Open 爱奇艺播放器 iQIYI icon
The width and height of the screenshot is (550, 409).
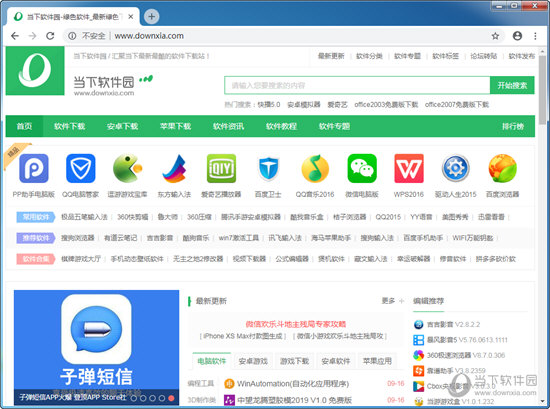pos(221,168)
